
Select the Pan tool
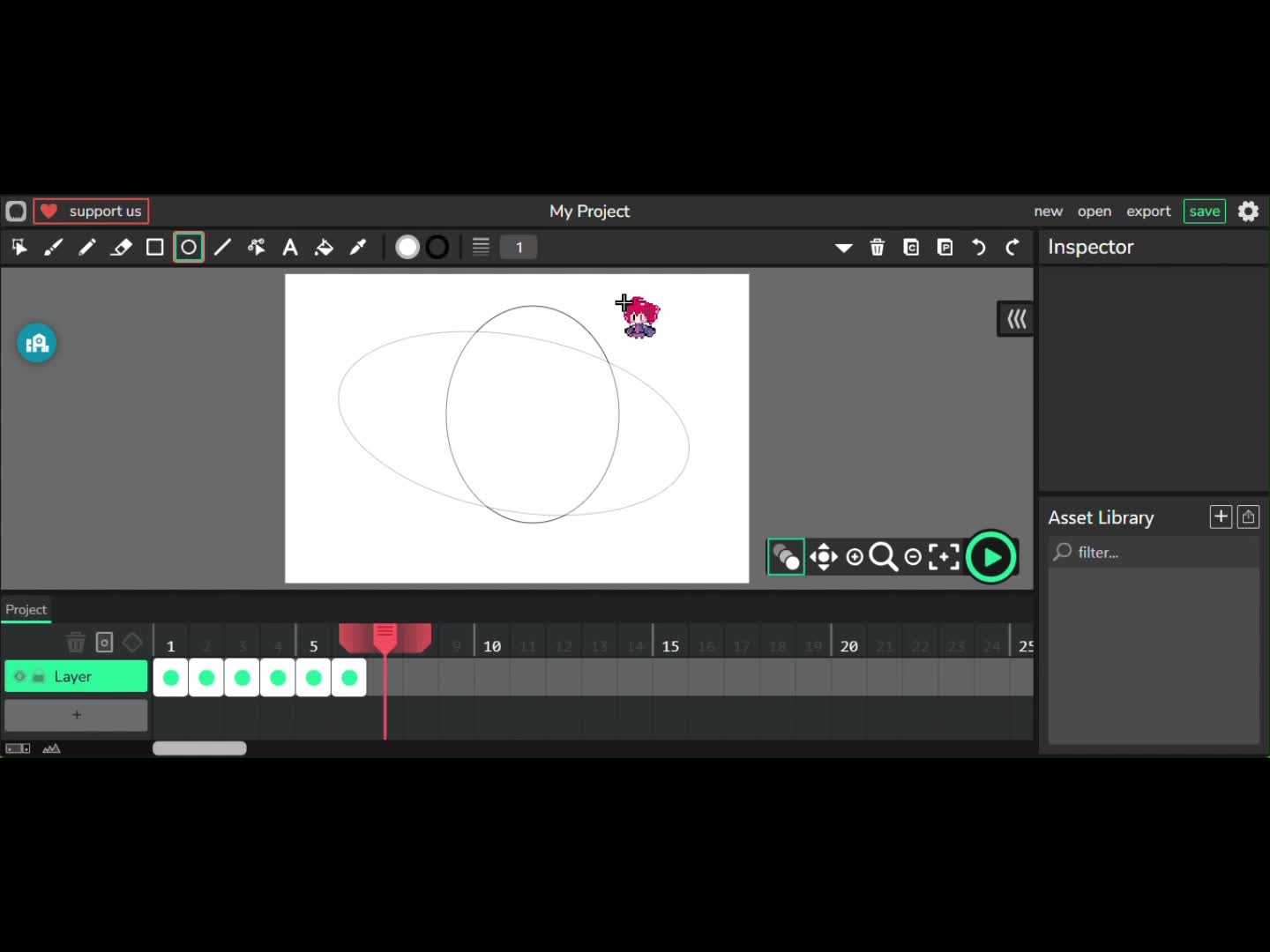click(x=824, y=557)
